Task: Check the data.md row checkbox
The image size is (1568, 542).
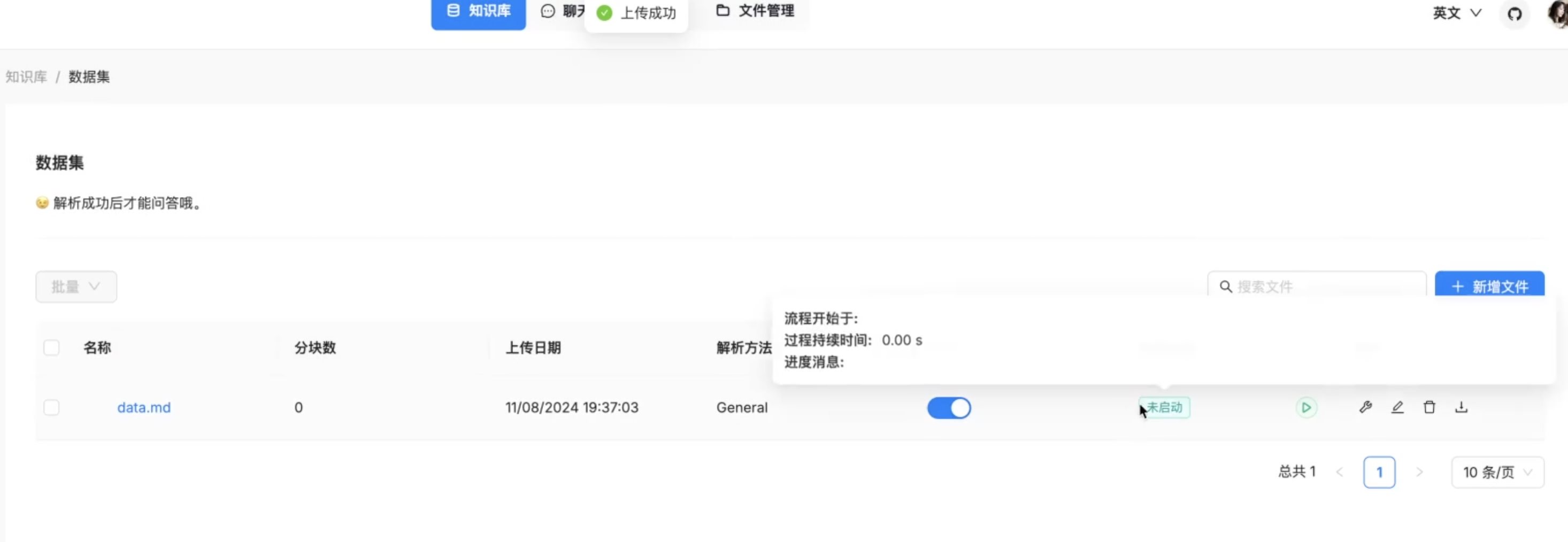Action: [52, 407]
